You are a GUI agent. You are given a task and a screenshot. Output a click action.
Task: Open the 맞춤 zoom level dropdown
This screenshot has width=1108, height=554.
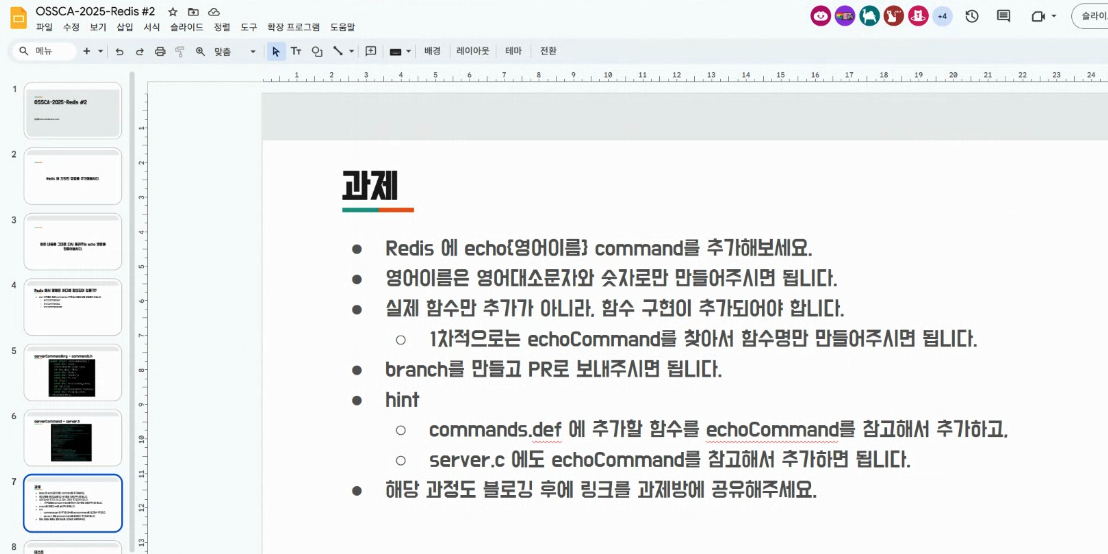point(235,51)
